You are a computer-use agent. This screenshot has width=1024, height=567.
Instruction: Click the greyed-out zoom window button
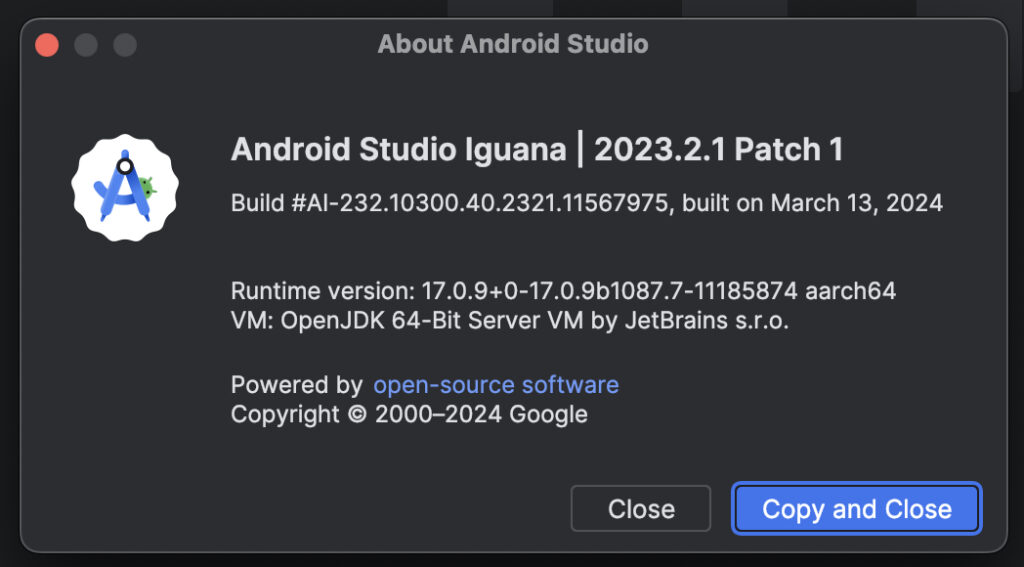[124, 45]
